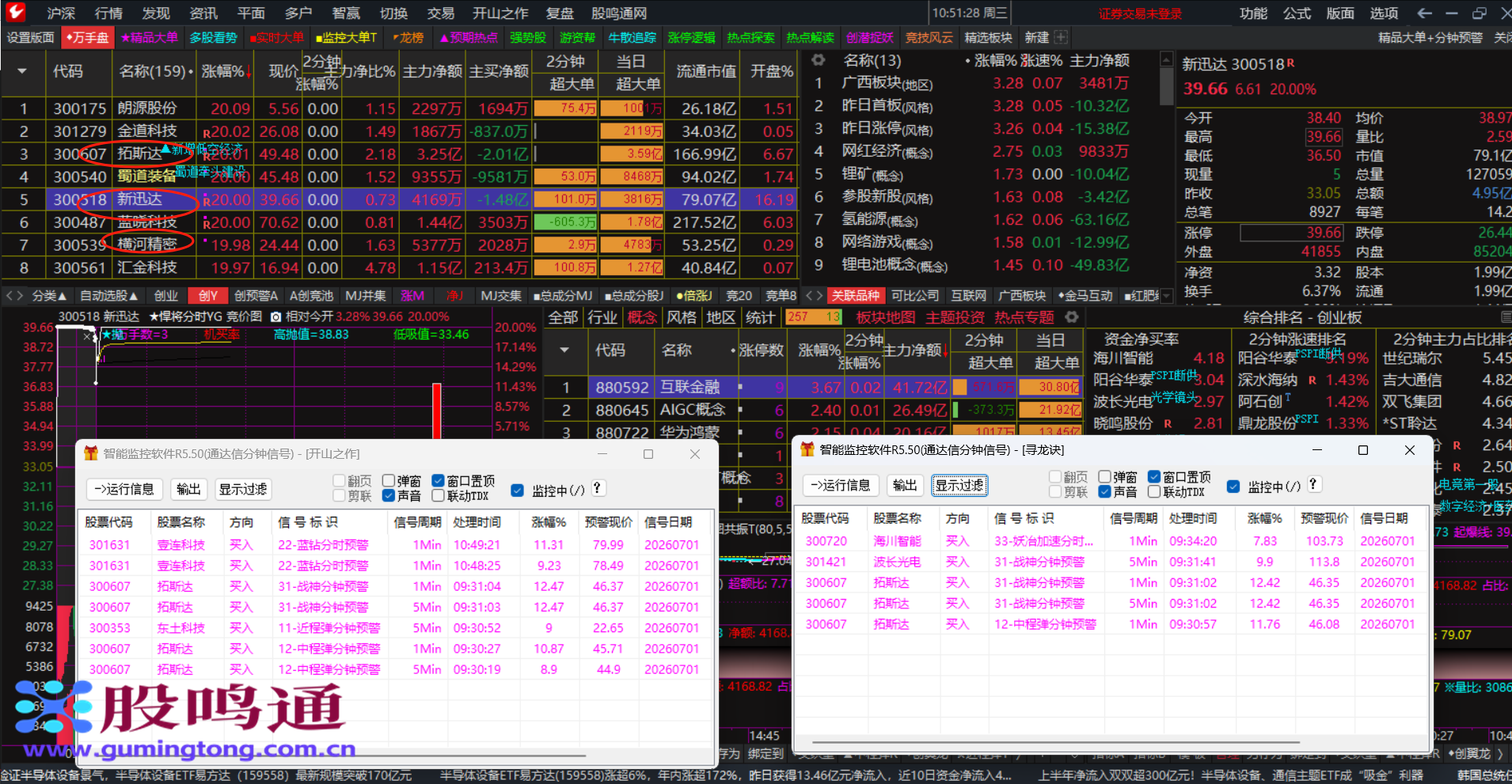
Task: Click orange 30.80亿 bar for 互联金融
Action: [1050, 388]
